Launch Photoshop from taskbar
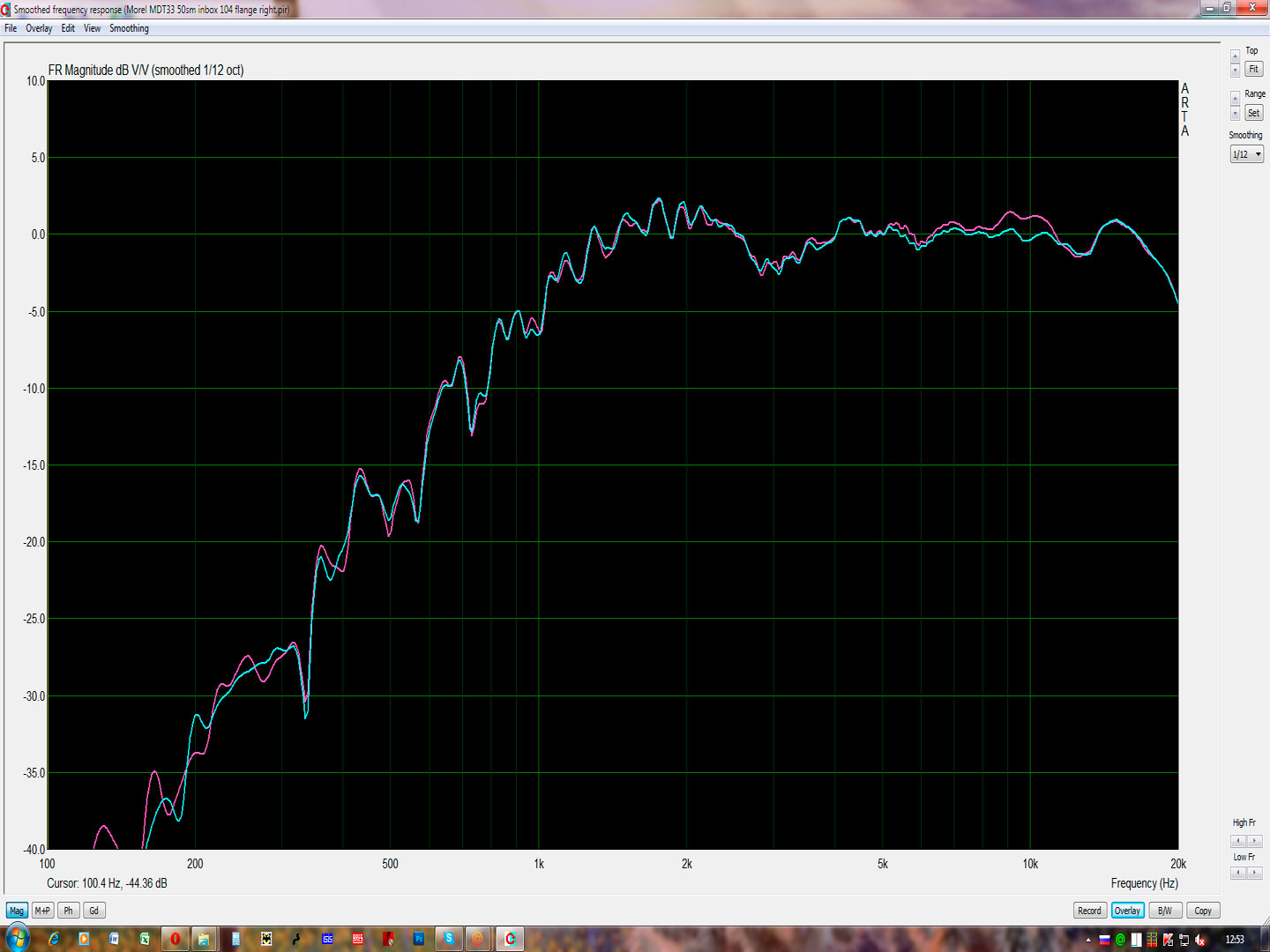Viewport: 1270px width, 952px height. [x=419, y=939]
